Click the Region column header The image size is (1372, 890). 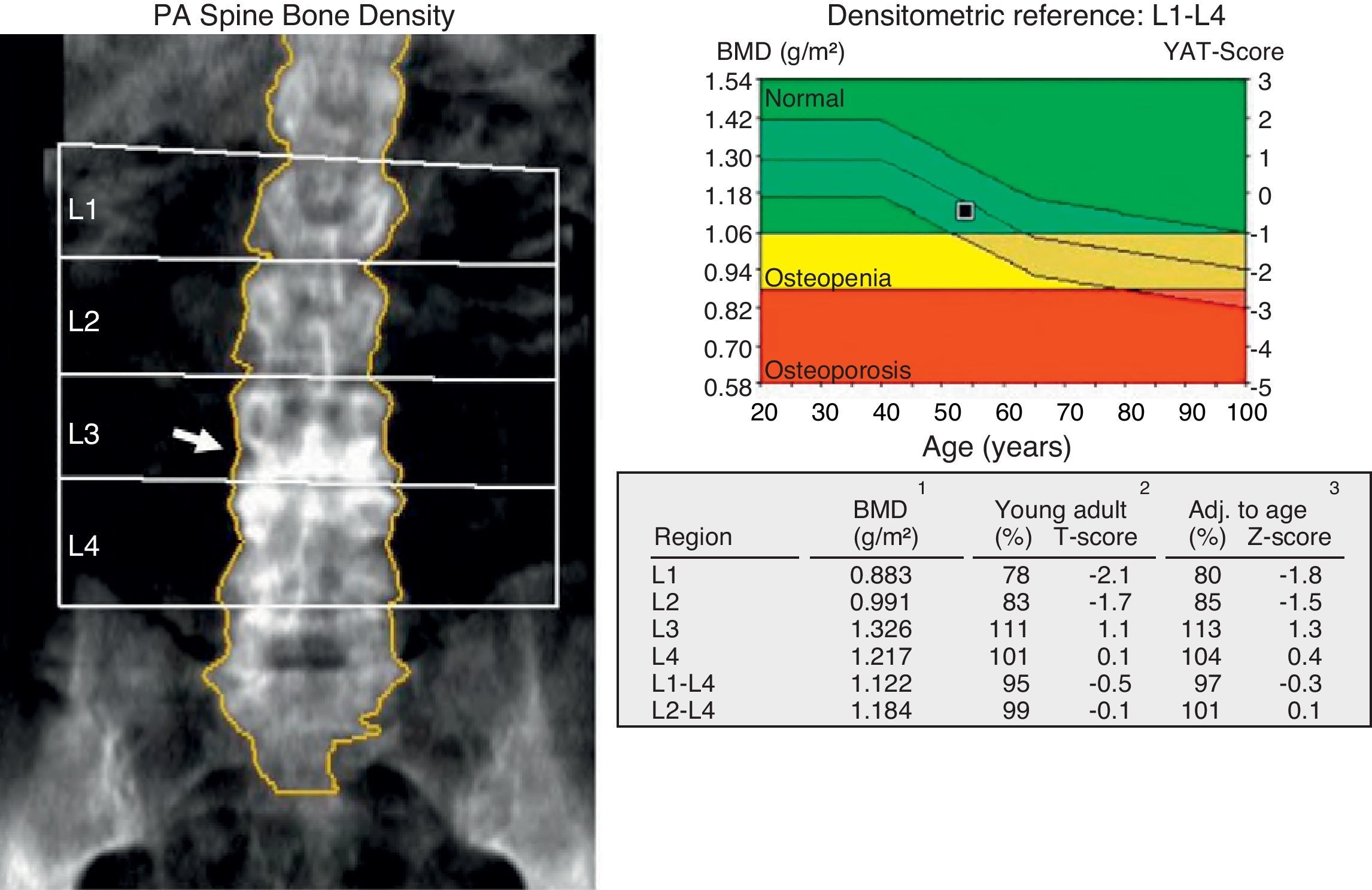point(693,537)
